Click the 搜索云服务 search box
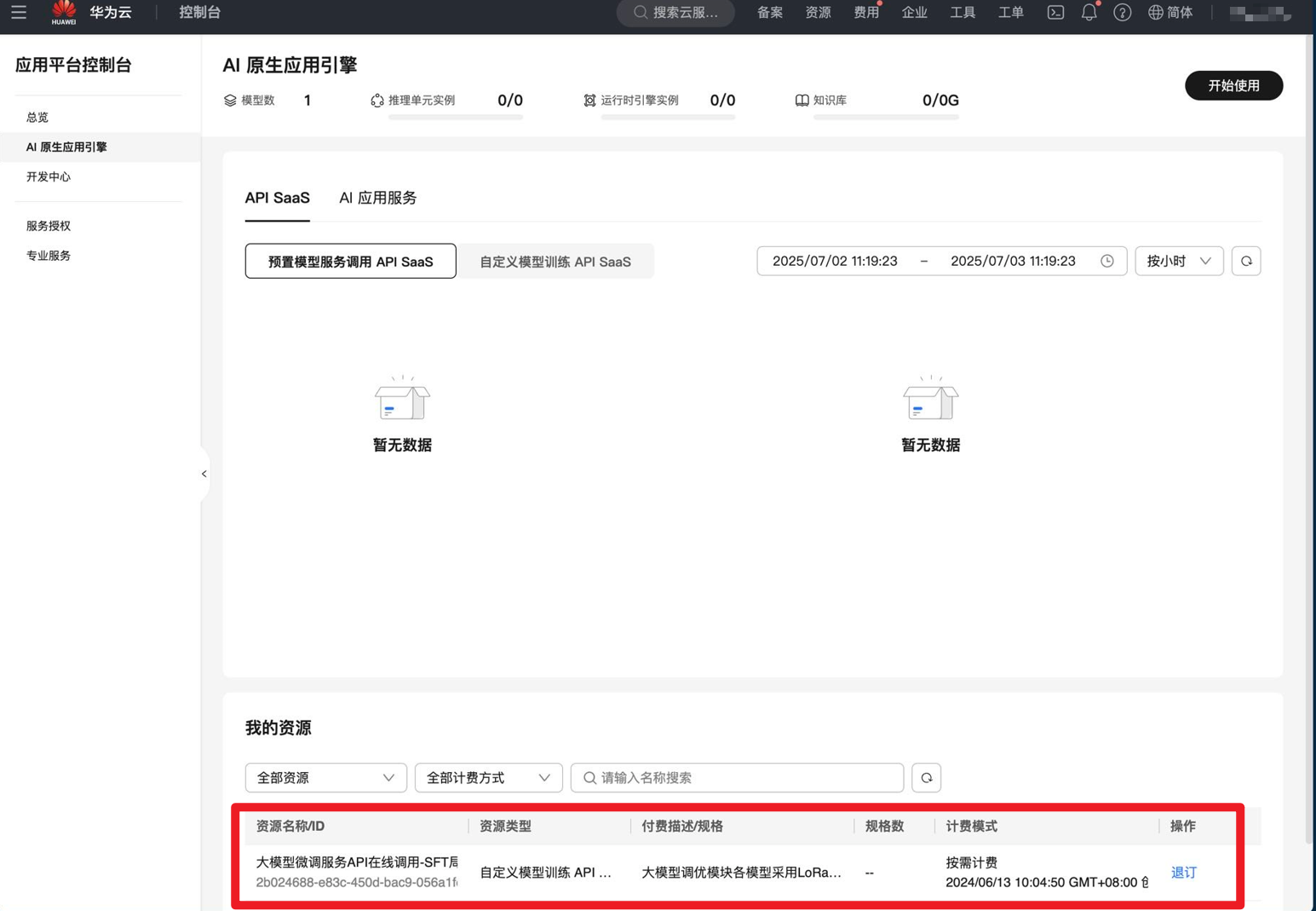This screenshot has height=911, width=1316. click(675, 13)
